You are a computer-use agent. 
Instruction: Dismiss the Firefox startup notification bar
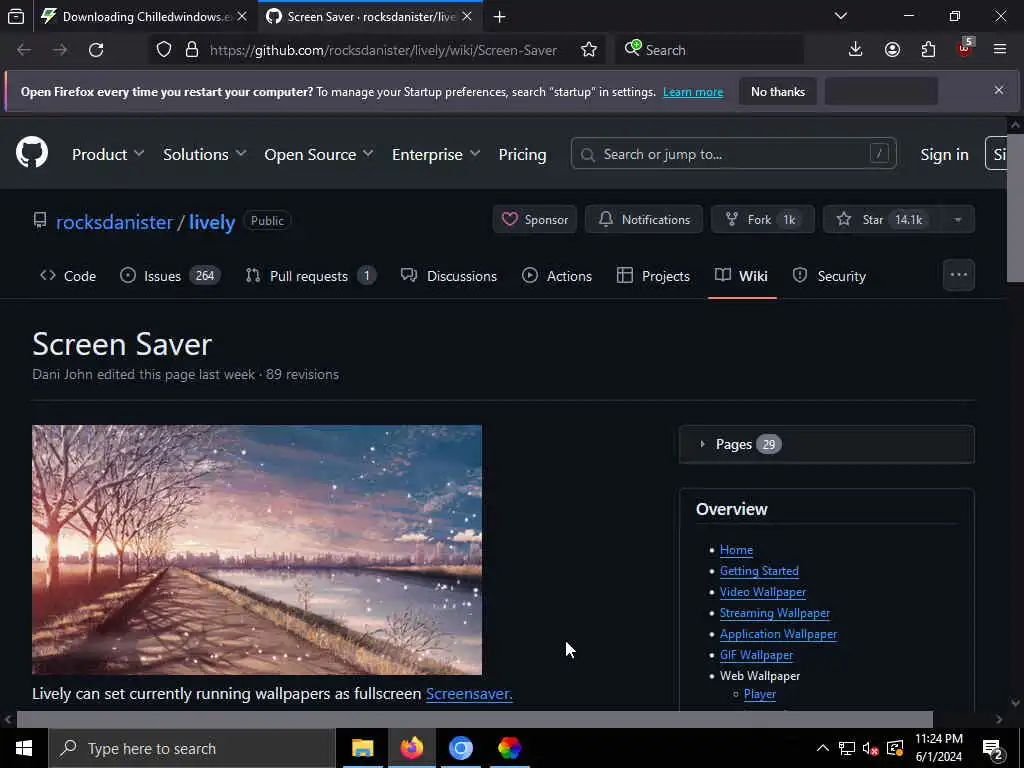pyautogui.click(x=999, y=90)
